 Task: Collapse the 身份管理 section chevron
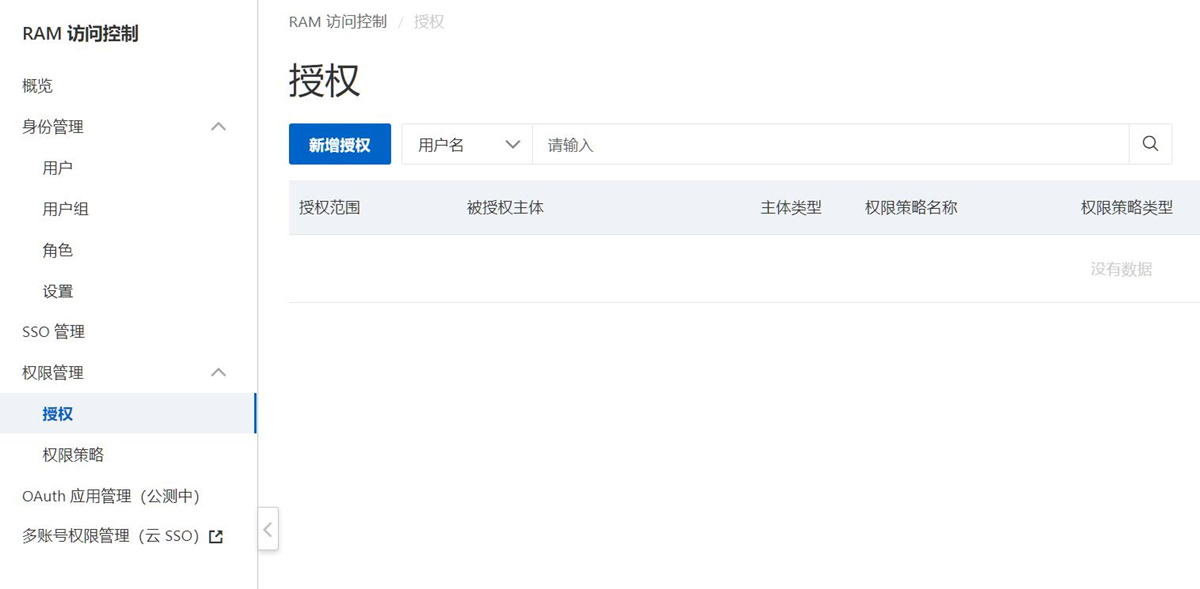point(219,127)
